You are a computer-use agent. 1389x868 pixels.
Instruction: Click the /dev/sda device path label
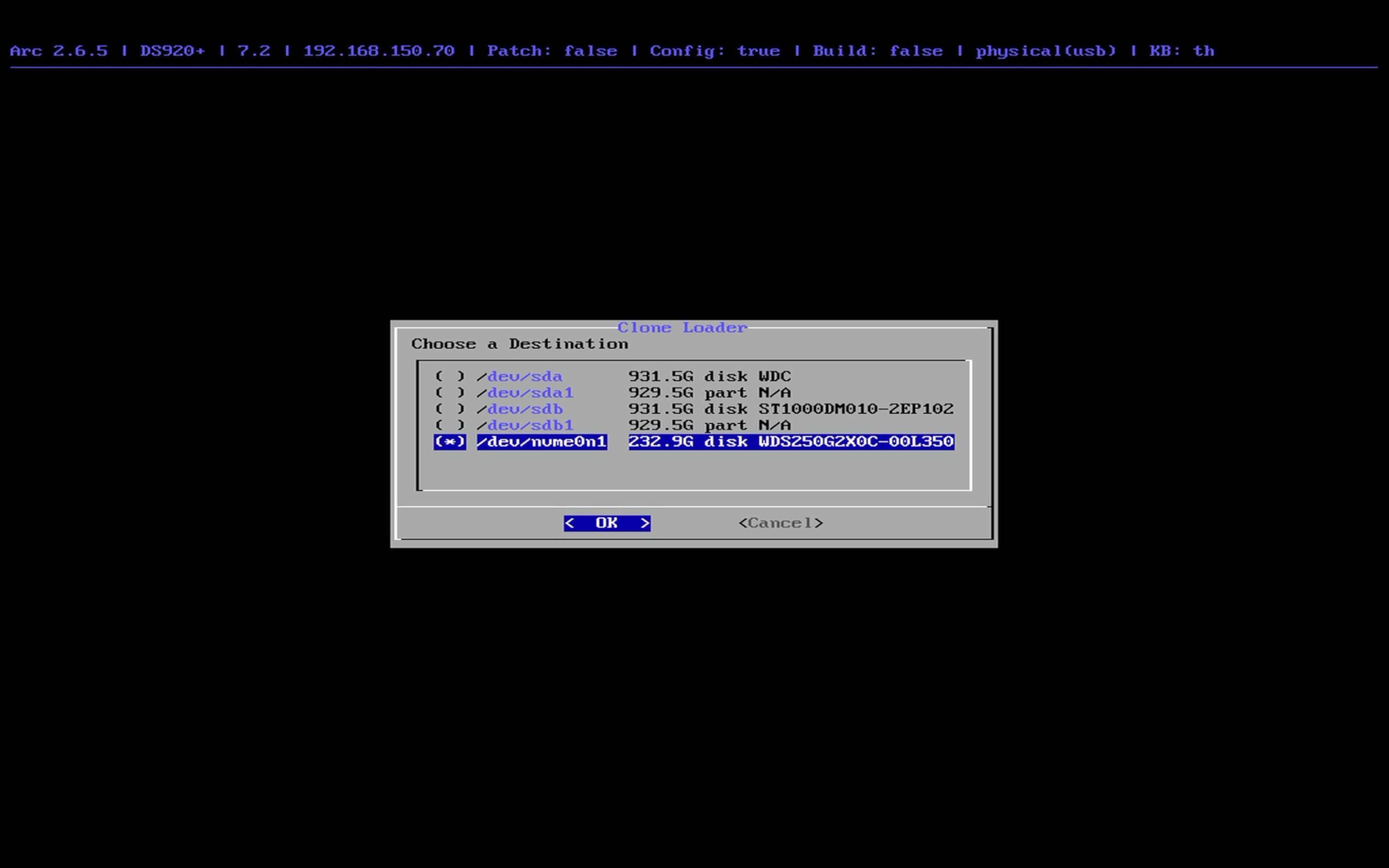tap(519, 377)
